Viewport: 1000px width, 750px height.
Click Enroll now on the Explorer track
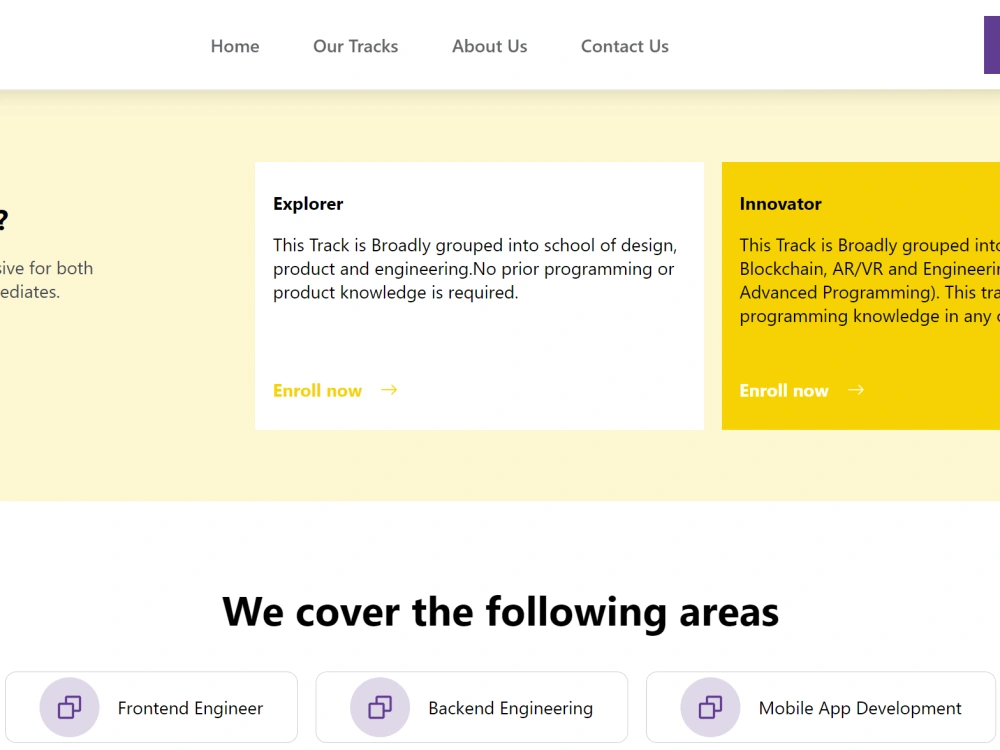click(x=318, y=390)
